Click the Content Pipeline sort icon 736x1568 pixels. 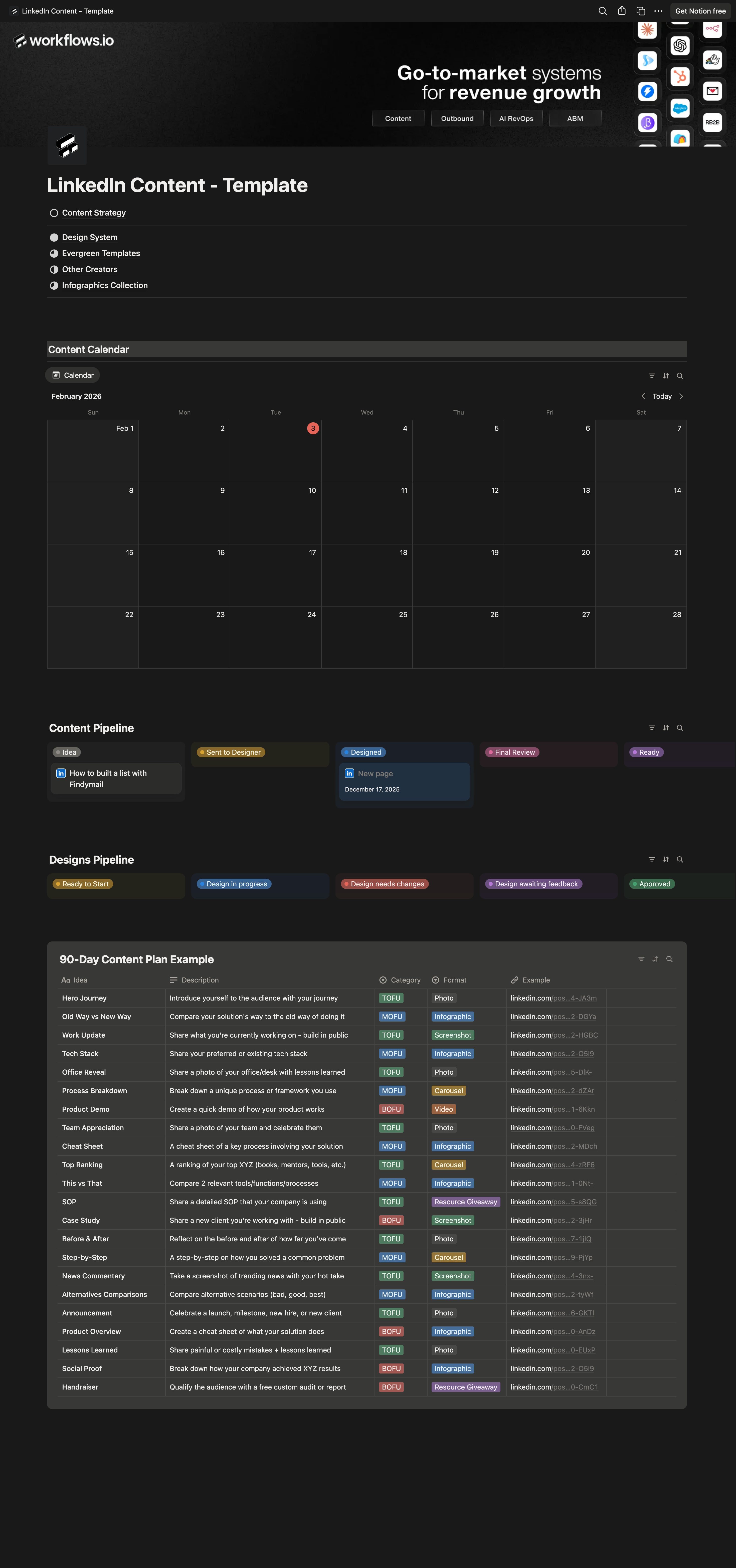coord(666,728)
